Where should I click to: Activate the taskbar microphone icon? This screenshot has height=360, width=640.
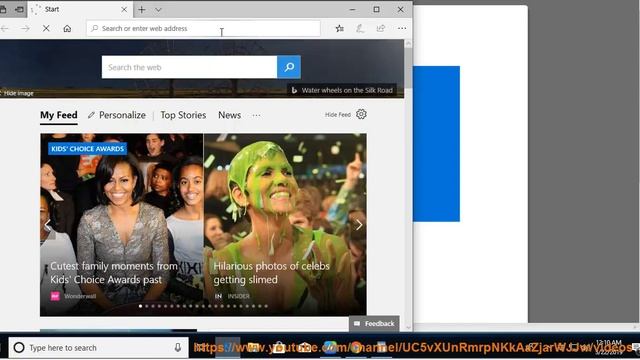178,347
